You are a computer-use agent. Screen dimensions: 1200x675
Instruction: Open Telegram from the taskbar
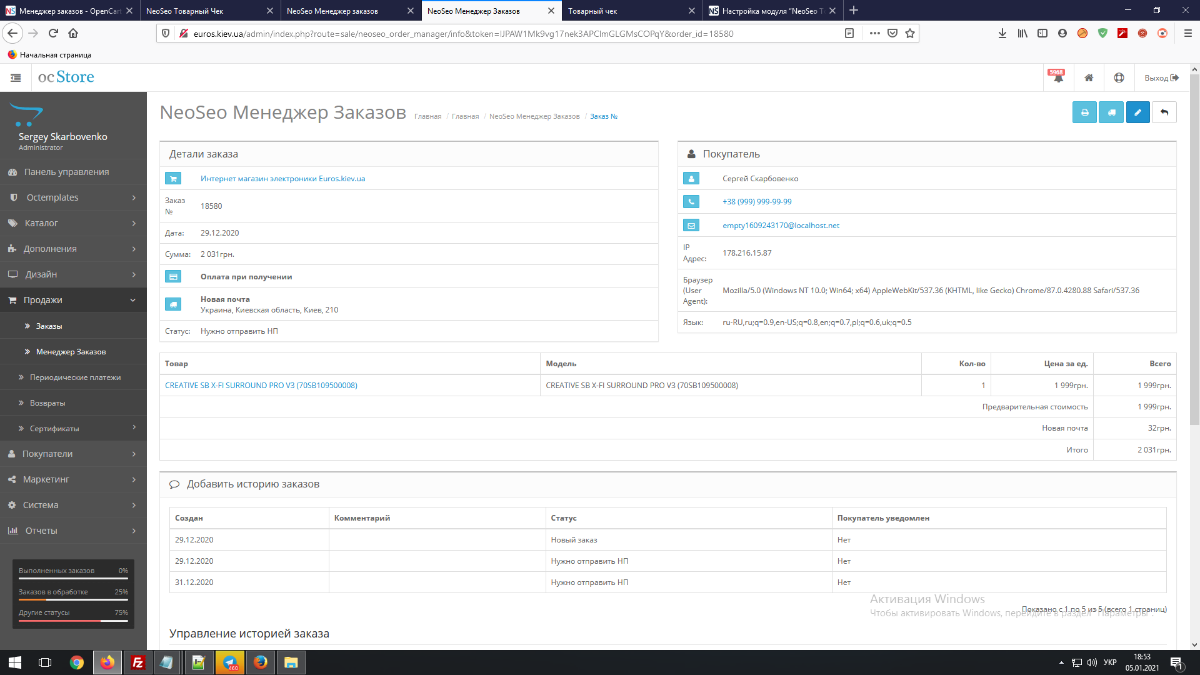point(230,662)
